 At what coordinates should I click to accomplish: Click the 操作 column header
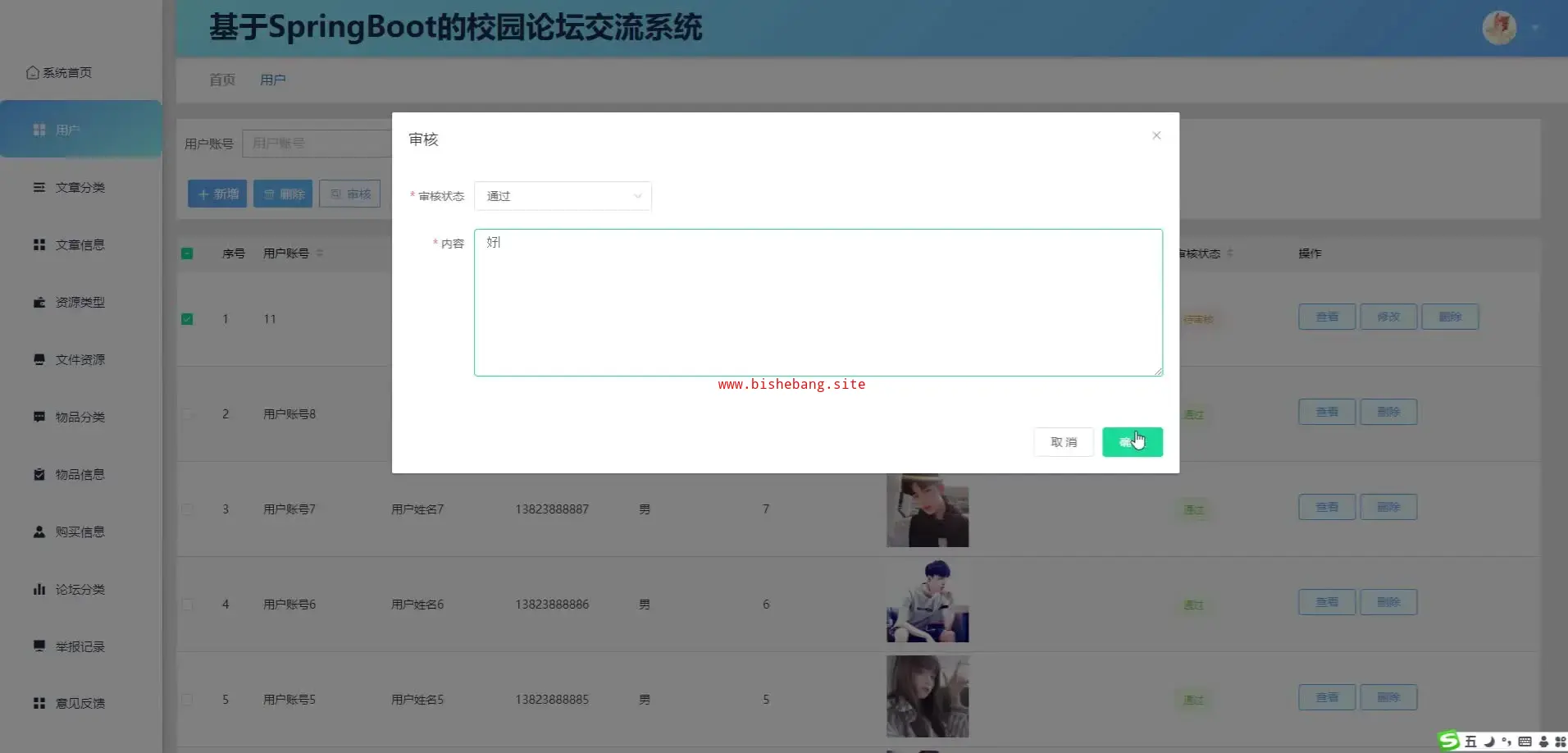coord(1310,253)
